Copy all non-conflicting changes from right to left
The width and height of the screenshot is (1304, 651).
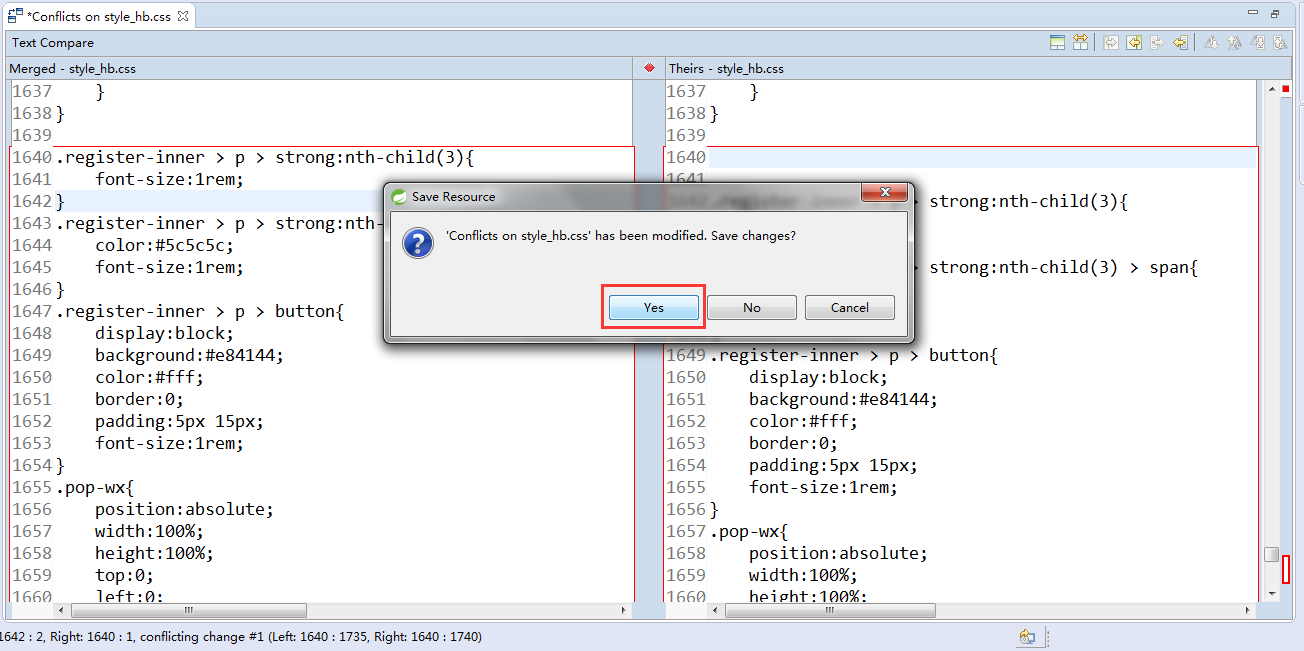[1134, 42]
